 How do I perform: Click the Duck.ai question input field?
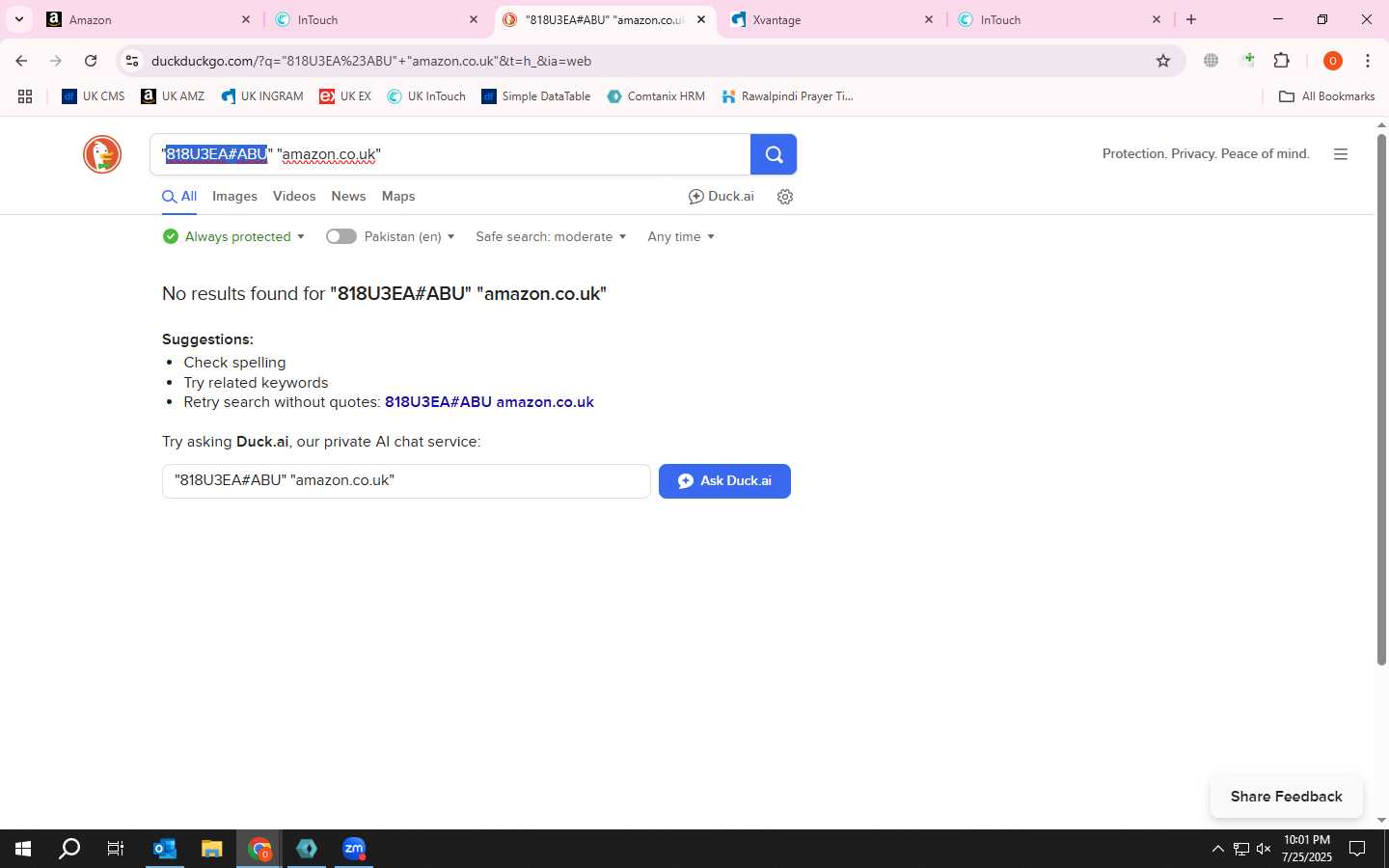(x=406, y=481)
